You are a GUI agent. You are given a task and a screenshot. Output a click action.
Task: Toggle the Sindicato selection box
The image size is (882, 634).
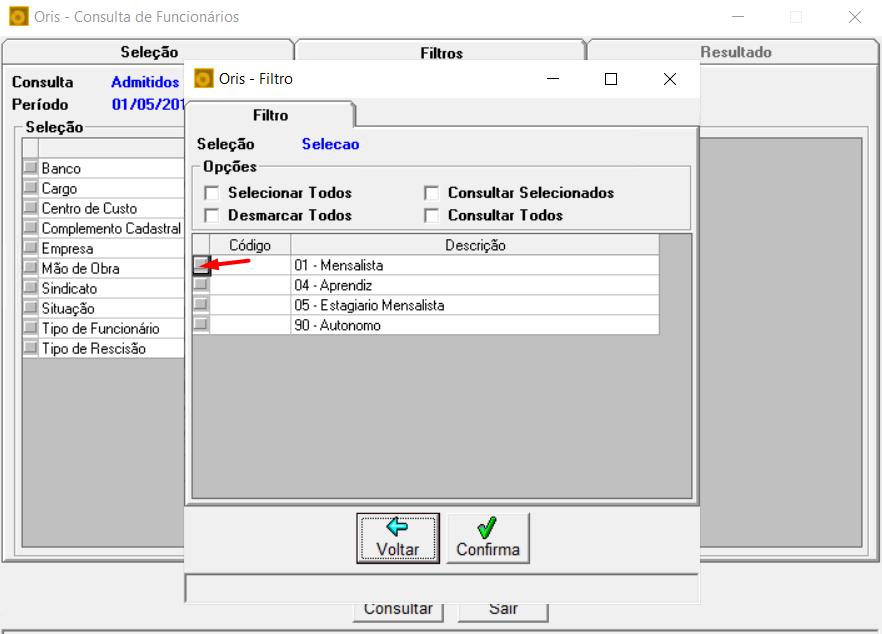click(x=30, y=287)
